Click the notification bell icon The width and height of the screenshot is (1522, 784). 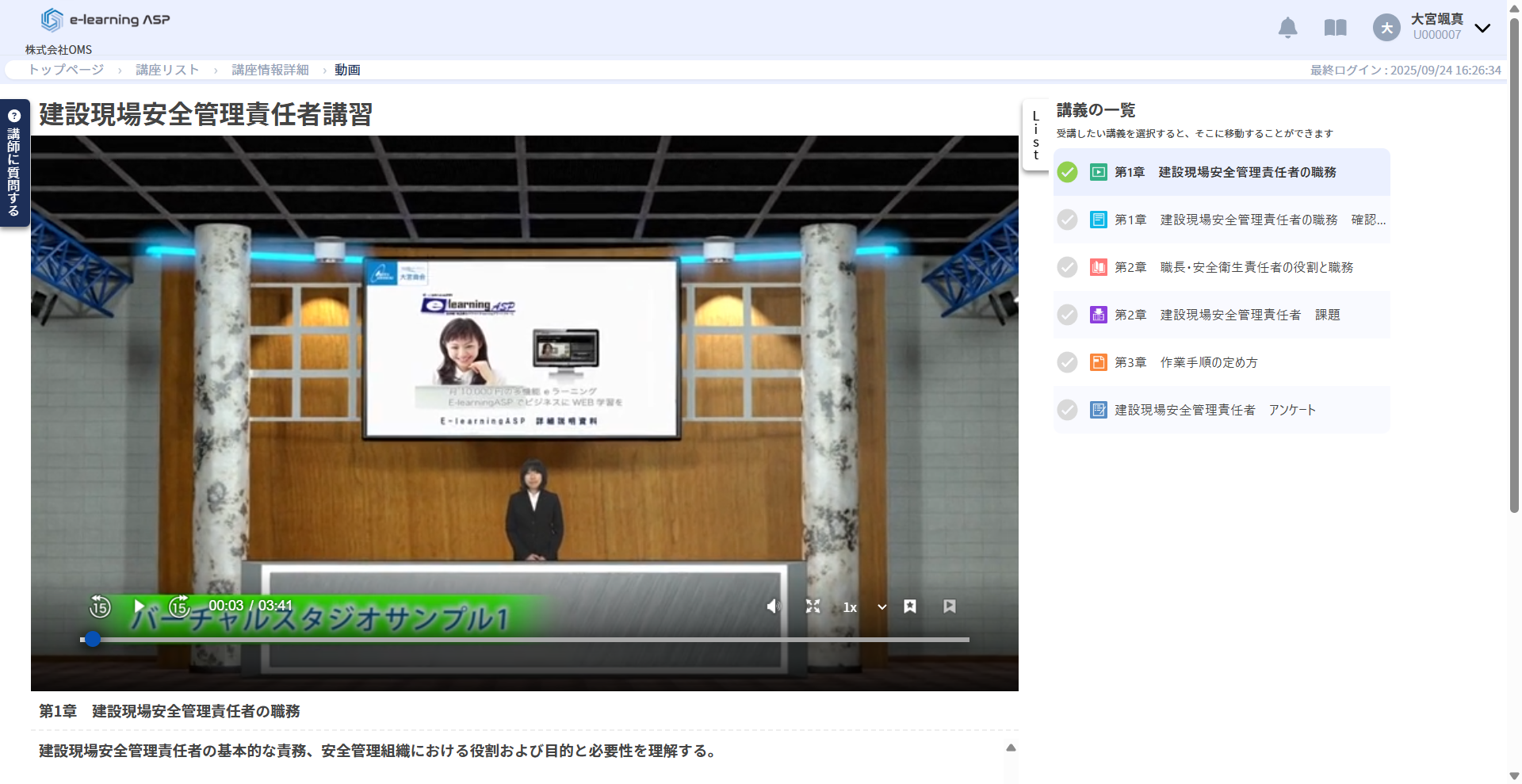(1287, 28)
